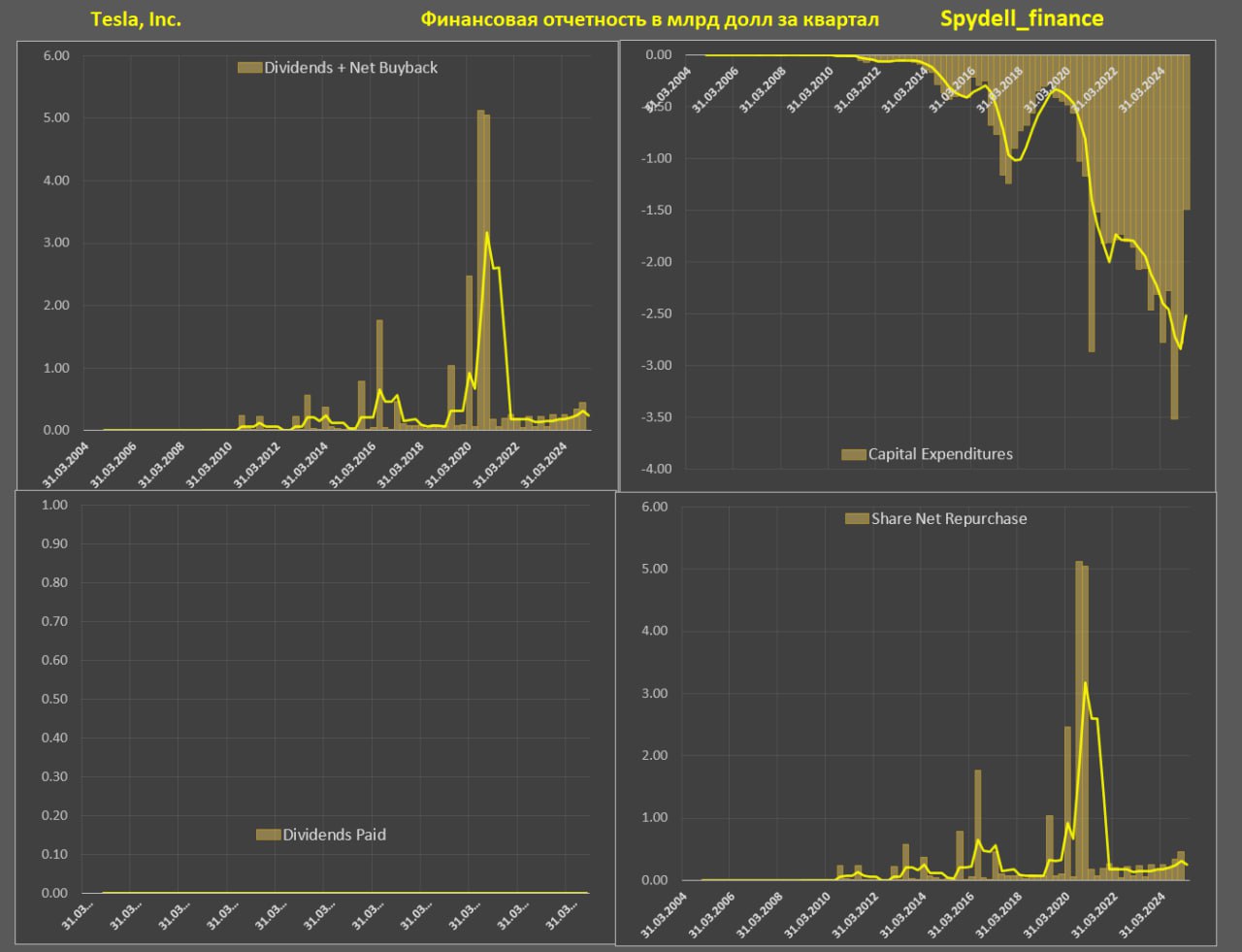Click the Capital Expenditures legend color swatch
The height and width of the screenshot is (952, 1242).
[x=853, y=454]
